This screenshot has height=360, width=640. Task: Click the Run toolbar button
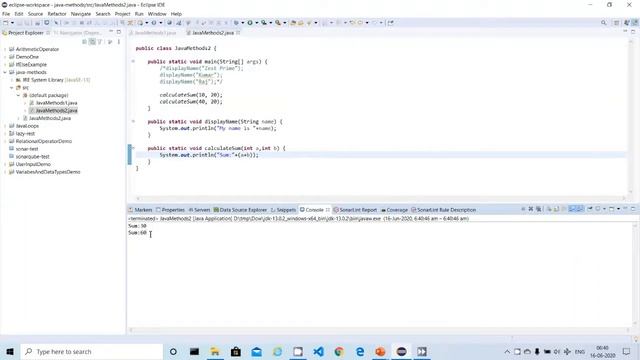coord(250,23)
